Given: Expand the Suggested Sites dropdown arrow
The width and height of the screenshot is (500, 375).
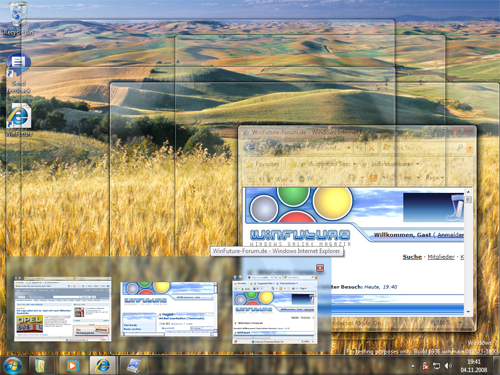Looking at the screenshot, I should point(355,164).
